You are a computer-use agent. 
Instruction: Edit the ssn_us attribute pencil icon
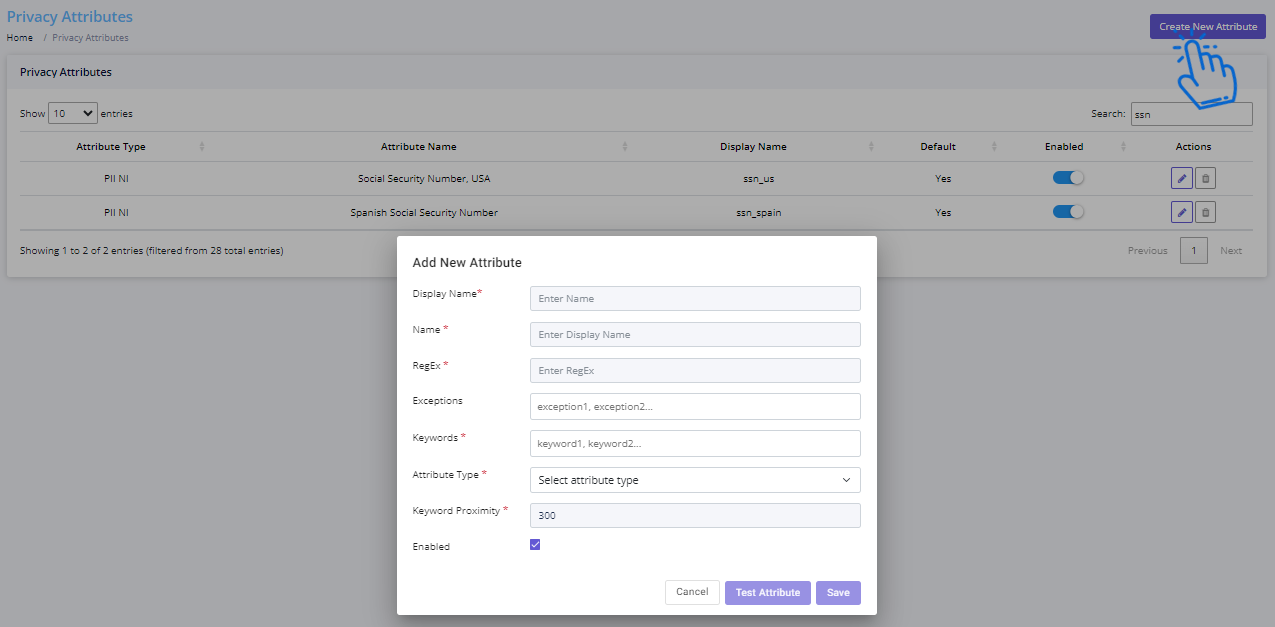[x=1182, y=179]
